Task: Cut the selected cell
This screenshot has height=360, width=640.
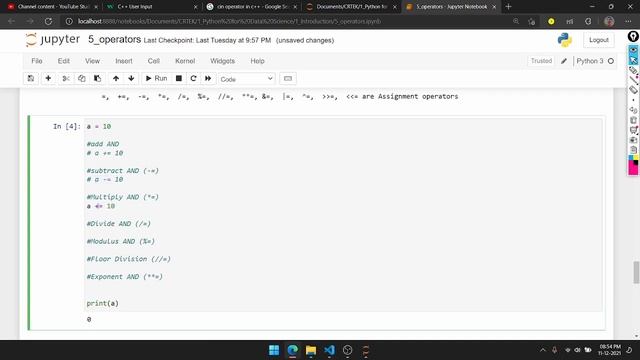Action: [66, 78]
